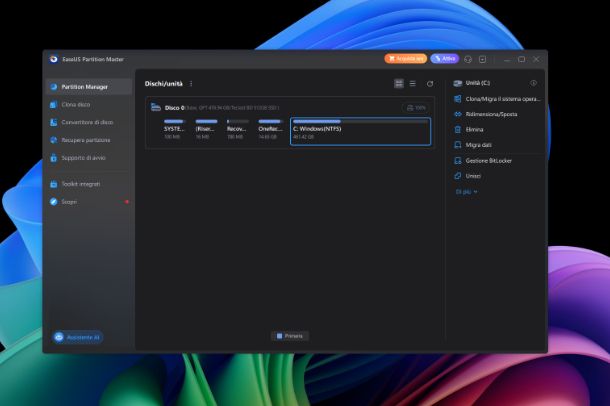Viewport: 610px width, 406px height.
Task: Click the EaseUS Partition Master logo
Action: (x=54, y=59)
